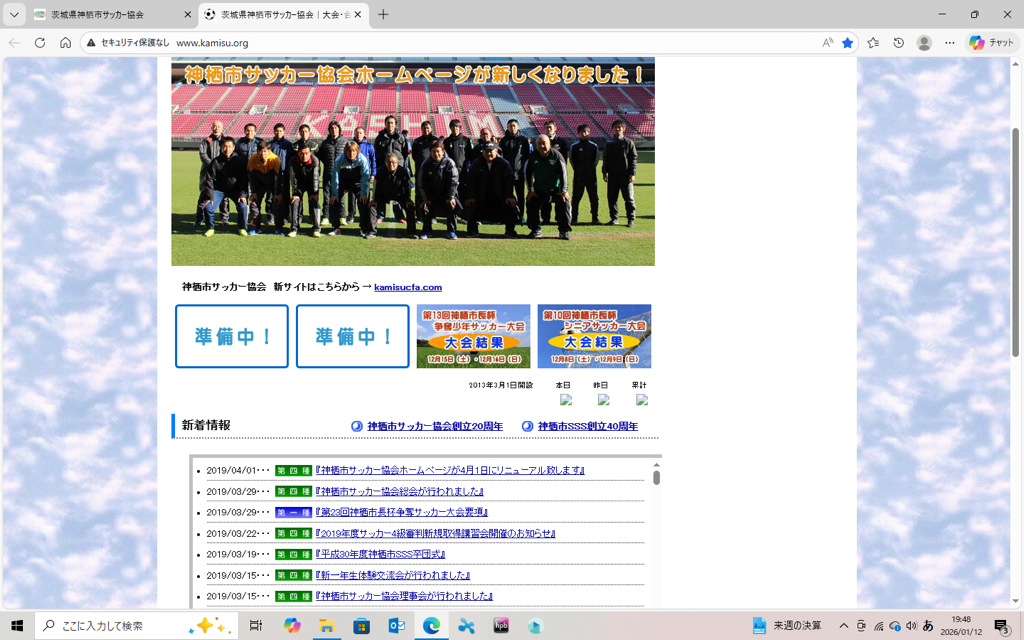
Task: Open Outlook from the taskbar
Action: (x=396, y=626)
